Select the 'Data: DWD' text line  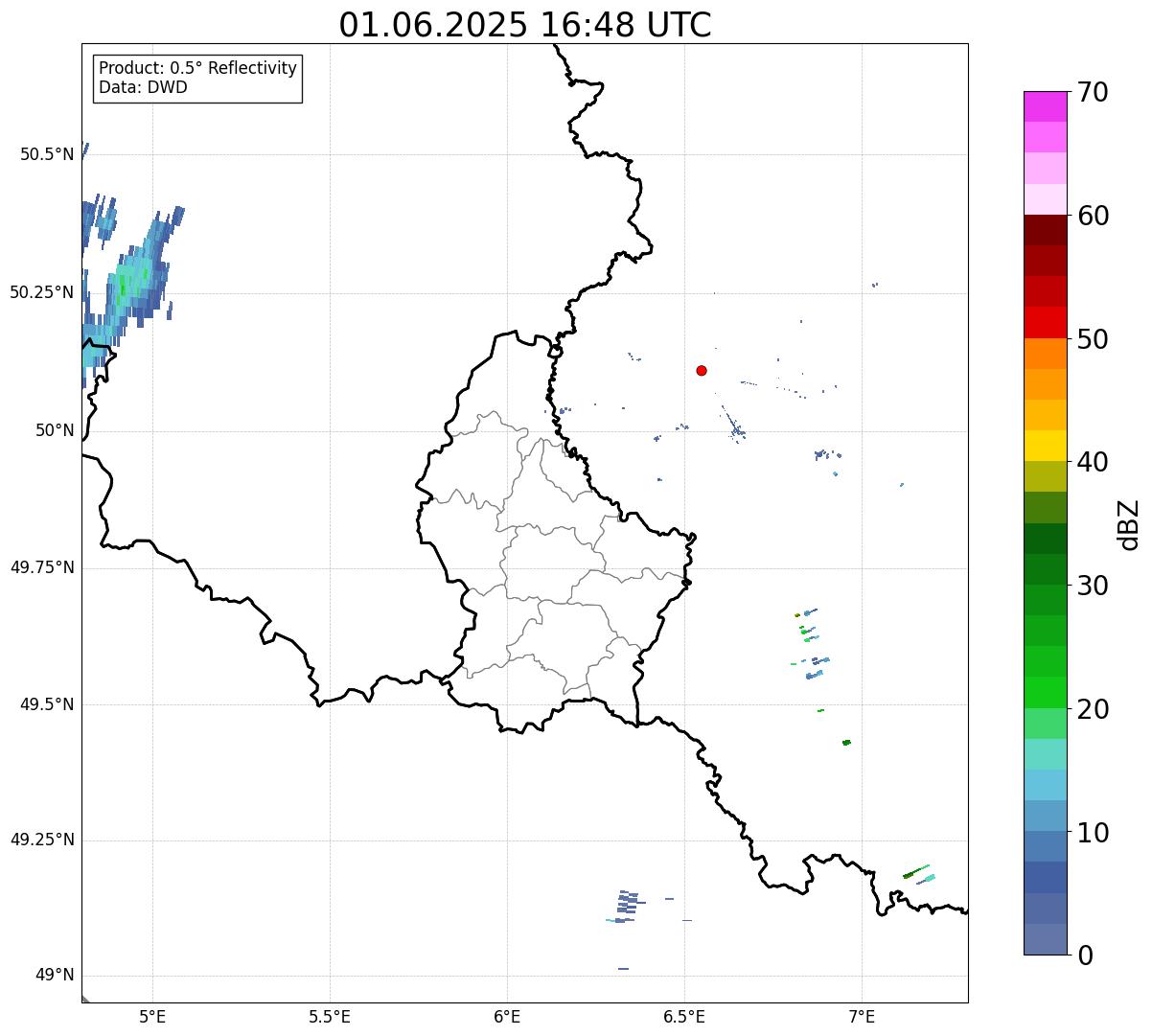(x=143, y=87)
